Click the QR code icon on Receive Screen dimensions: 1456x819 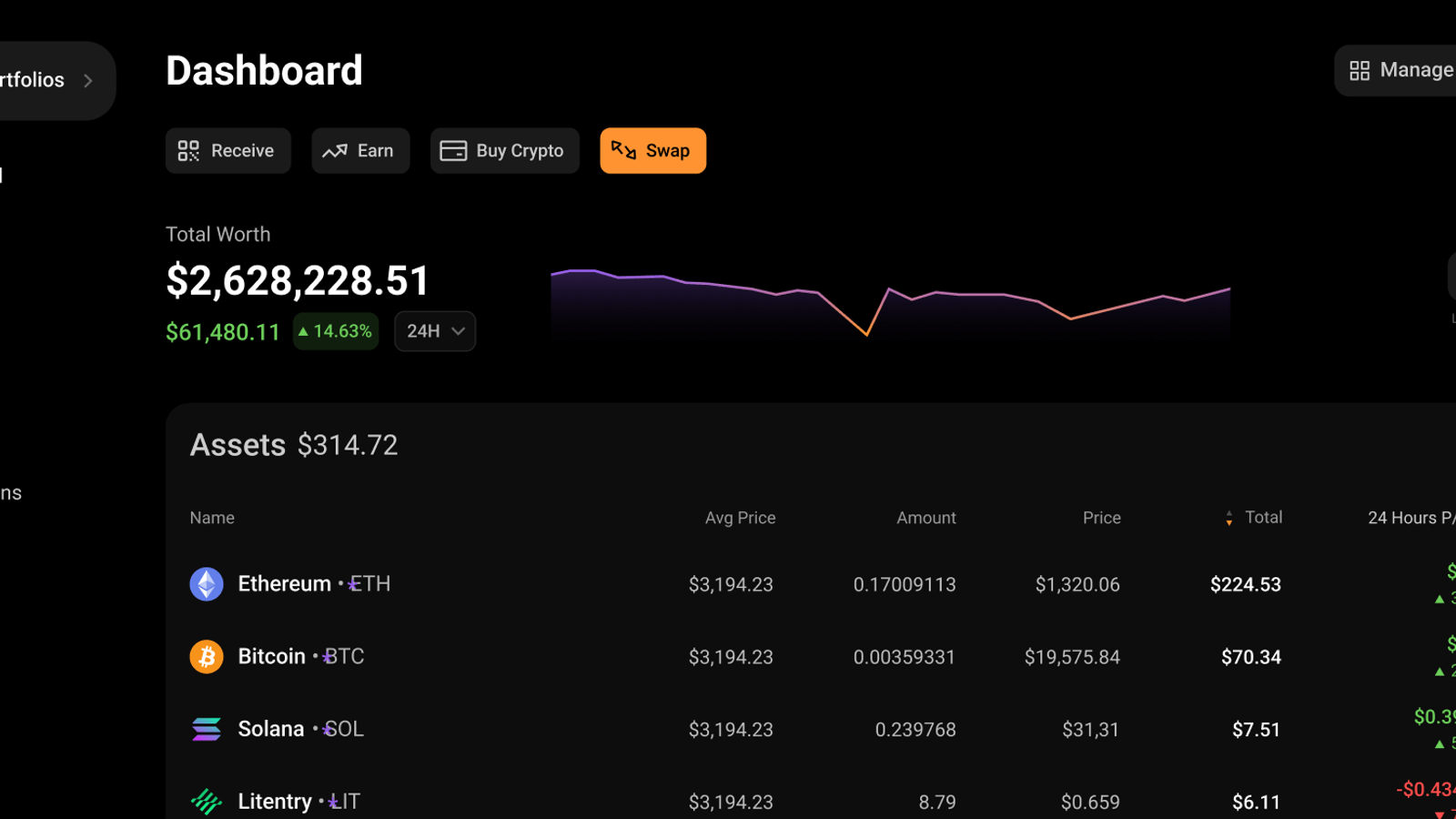(188, 151)
